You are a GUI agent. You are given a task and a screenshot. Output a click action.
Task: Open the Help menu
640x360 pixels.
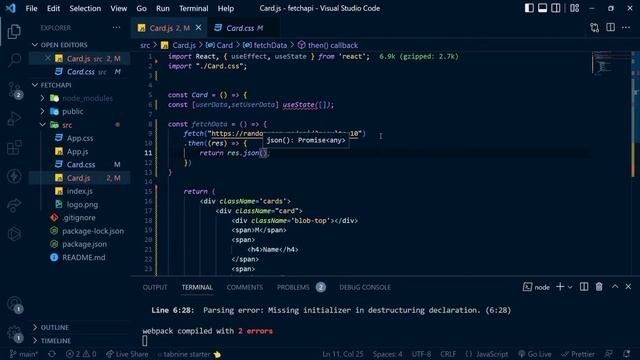(225, 8)
